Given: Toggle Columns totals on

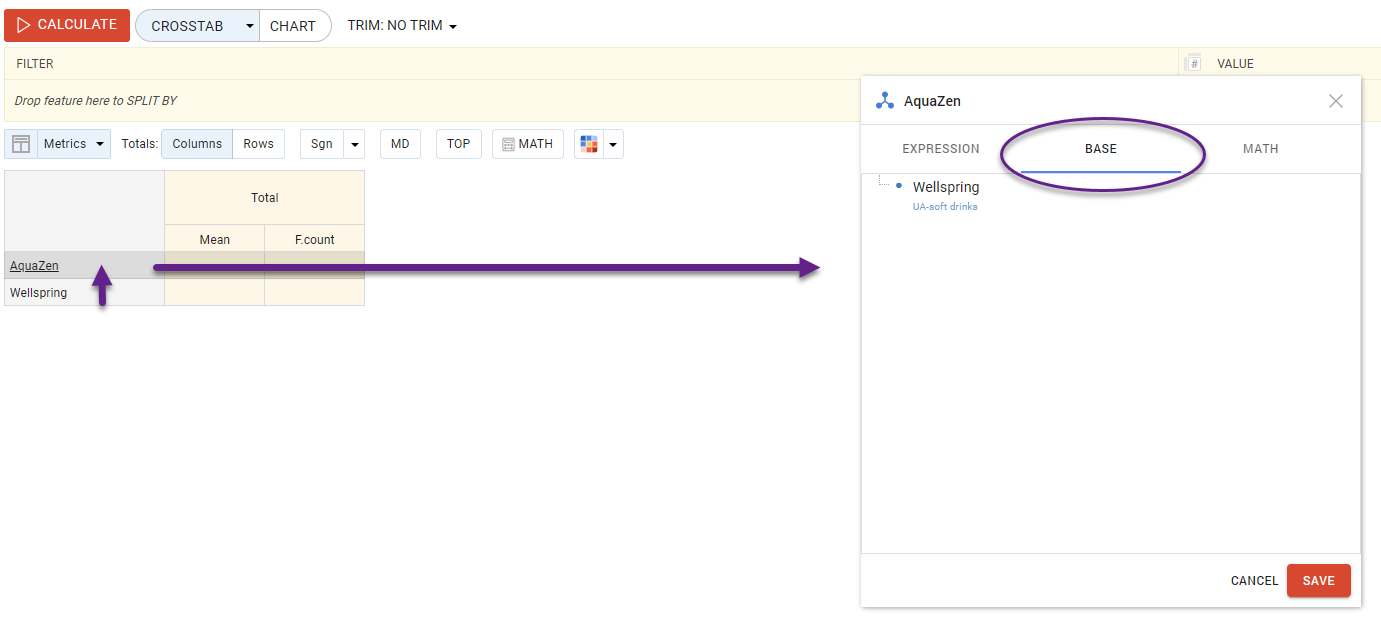Looking at the screenshot, I should (197, 144).
